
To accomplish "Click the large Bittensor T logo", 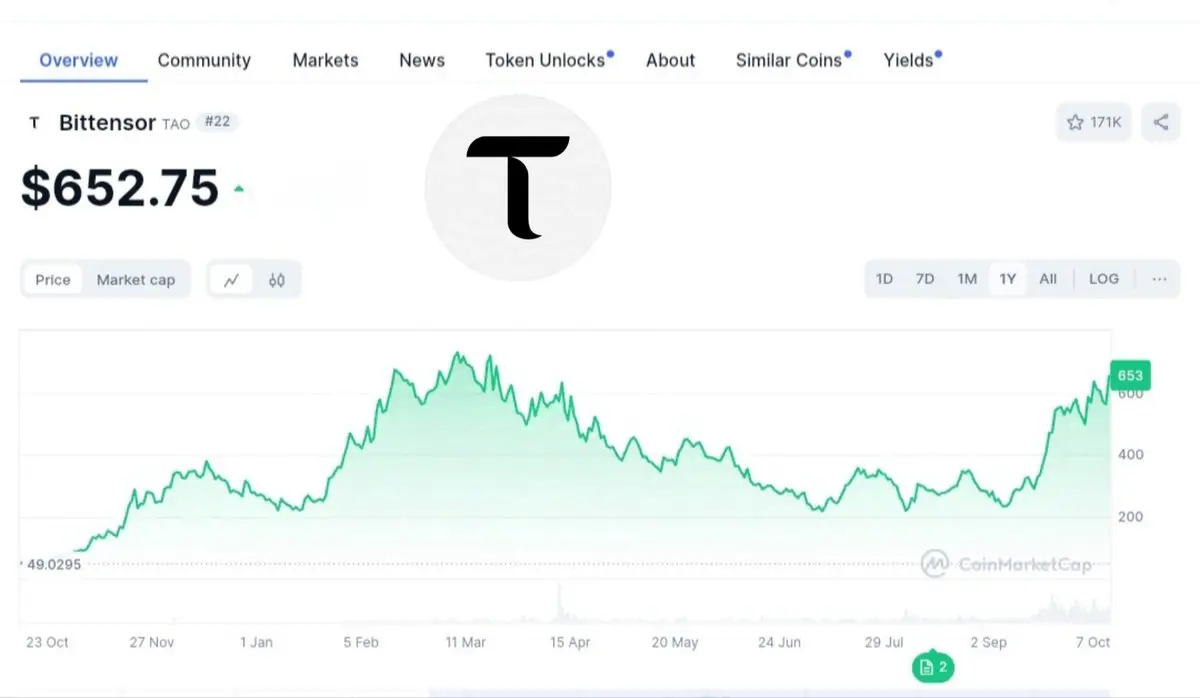I will pyautogui.click(x=518, y=188).
